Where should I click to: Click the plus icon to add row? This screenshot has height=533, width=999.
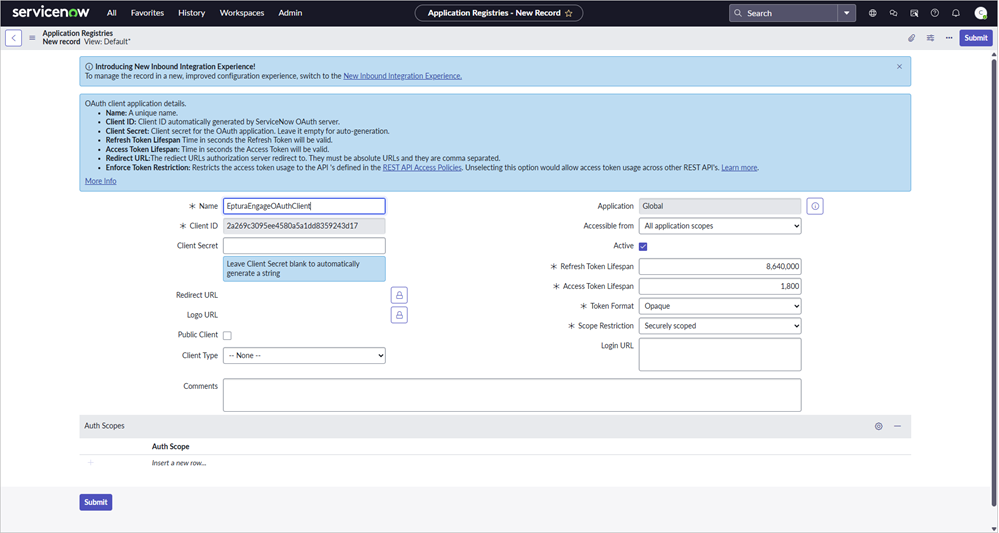point(90,462)
